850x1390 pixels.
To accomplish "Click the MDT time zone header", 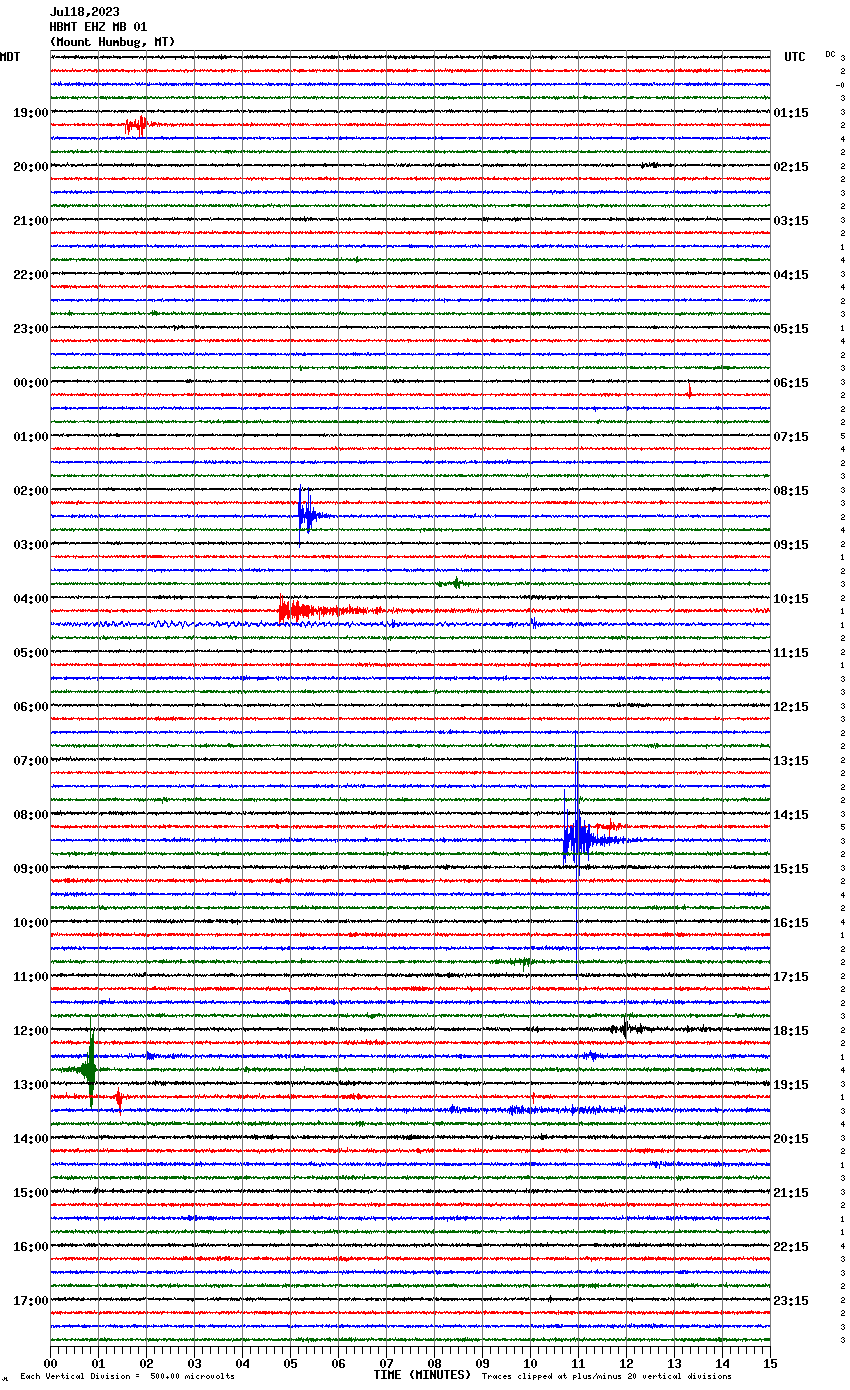I will (x=10, y=57).
